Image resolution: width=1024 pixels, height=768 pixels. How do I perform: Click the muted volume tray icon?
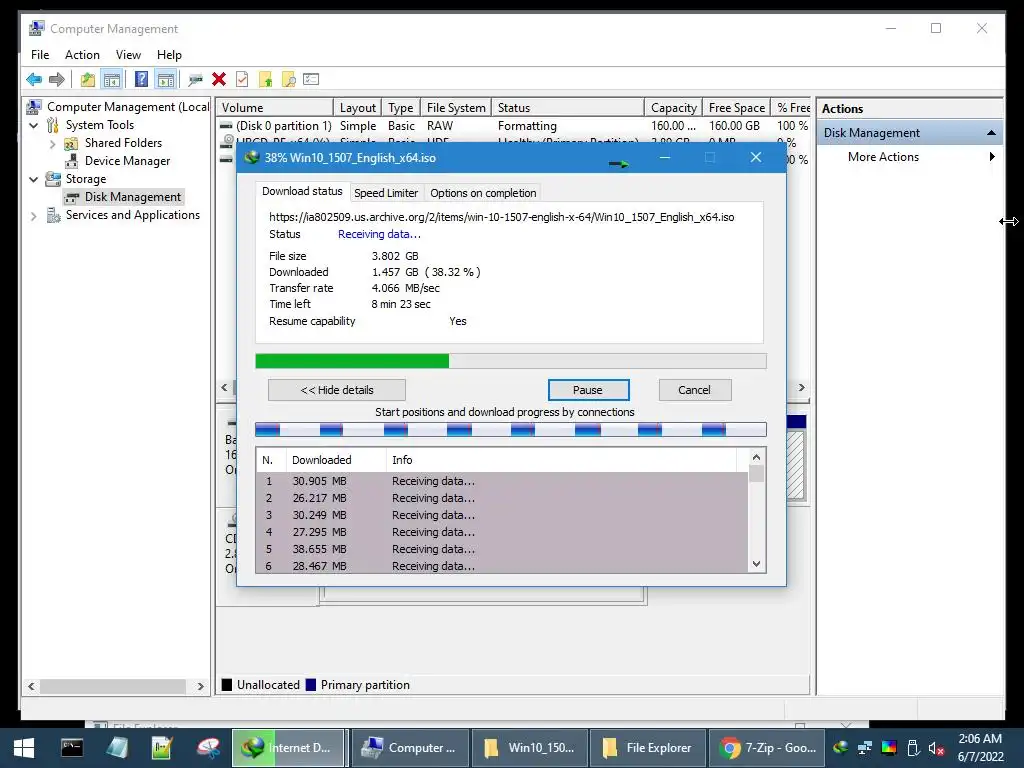tap(936, 748)
